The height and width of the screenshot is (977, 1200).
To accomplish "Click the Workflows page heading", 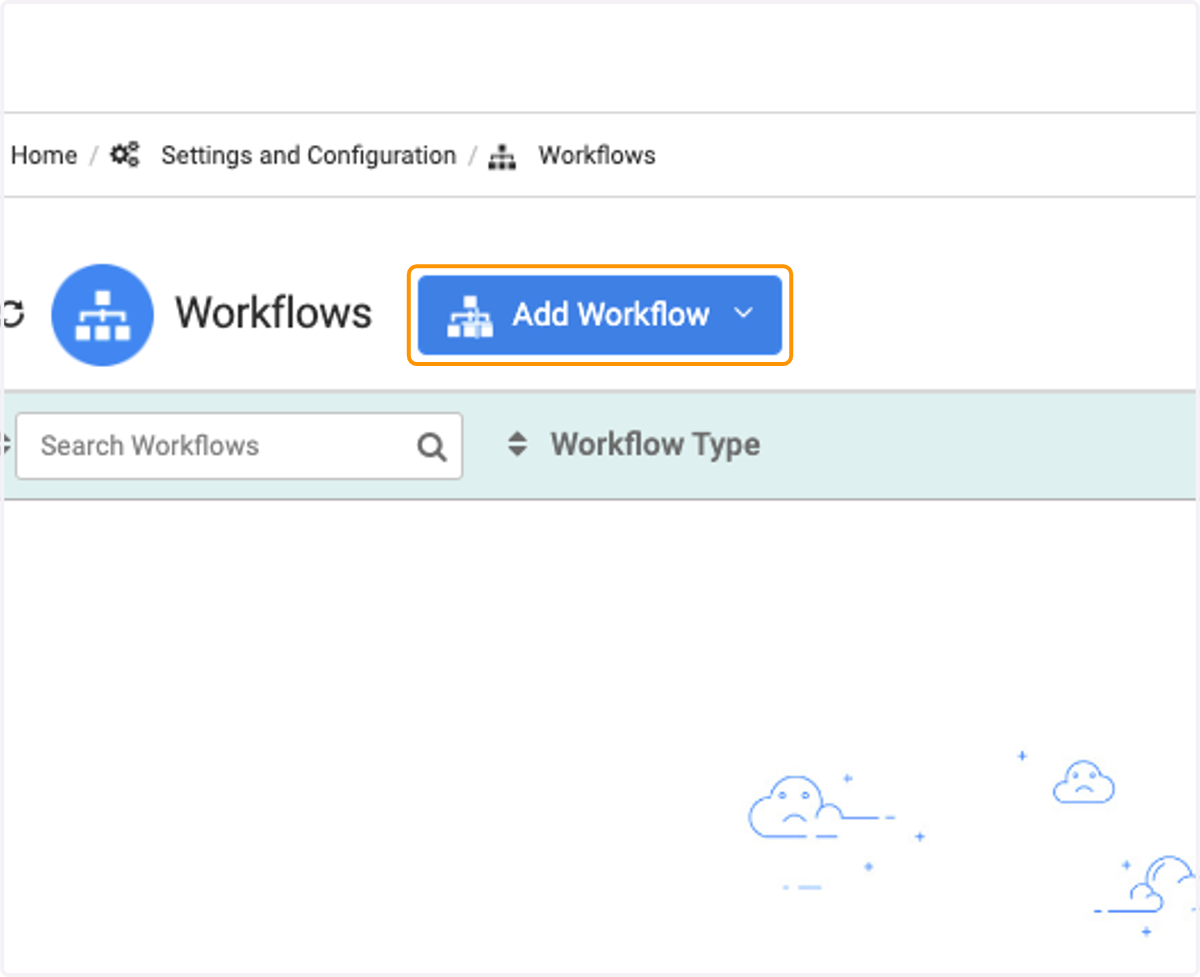I will 274,313.
